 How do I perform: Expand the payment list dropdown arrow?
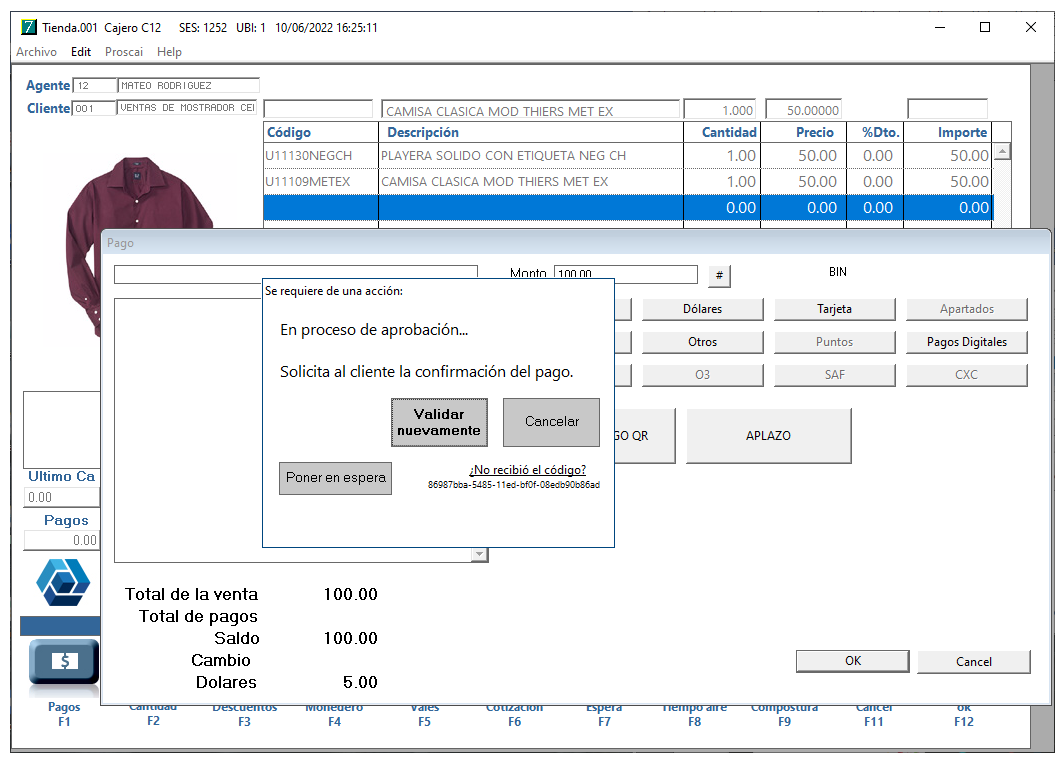480,555
